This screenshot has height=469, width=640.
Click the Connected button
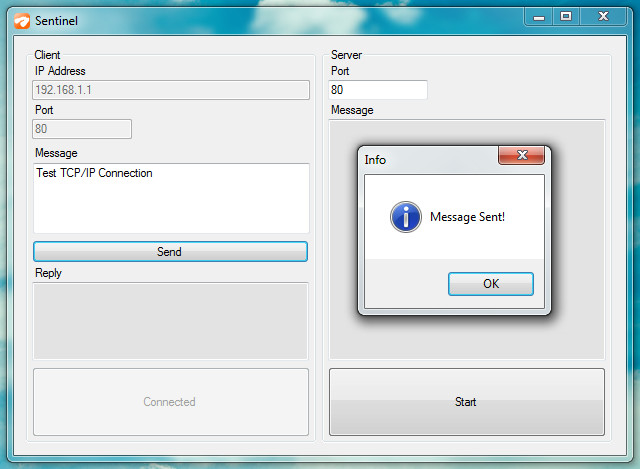pos(171,402)
